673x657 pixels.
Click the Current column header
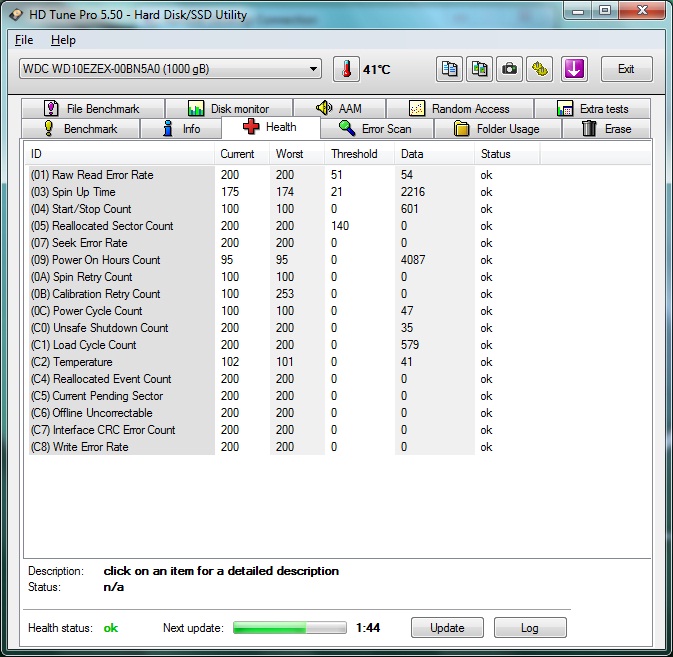pyautogui.click(x=242, y=154)
